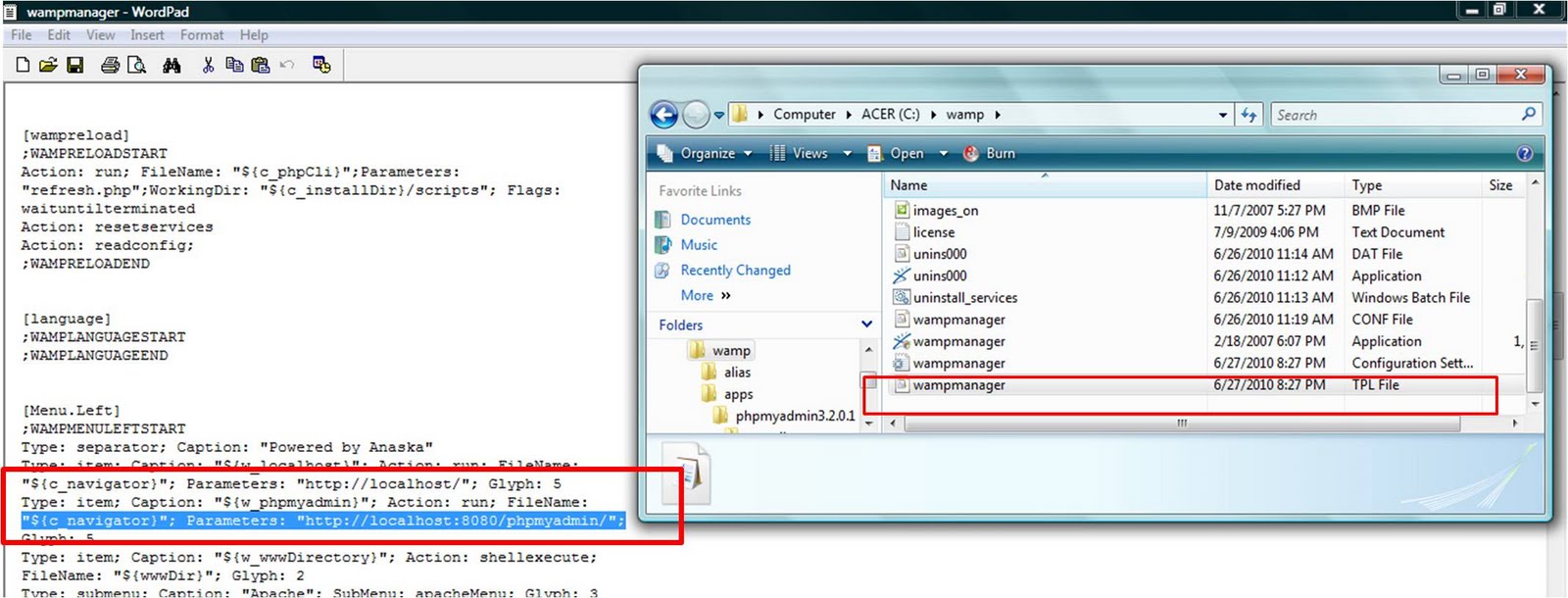Expand the arrow after Computer in address bar
Viewport: 1568px width, 598px height.
click(x=849, y=115)
